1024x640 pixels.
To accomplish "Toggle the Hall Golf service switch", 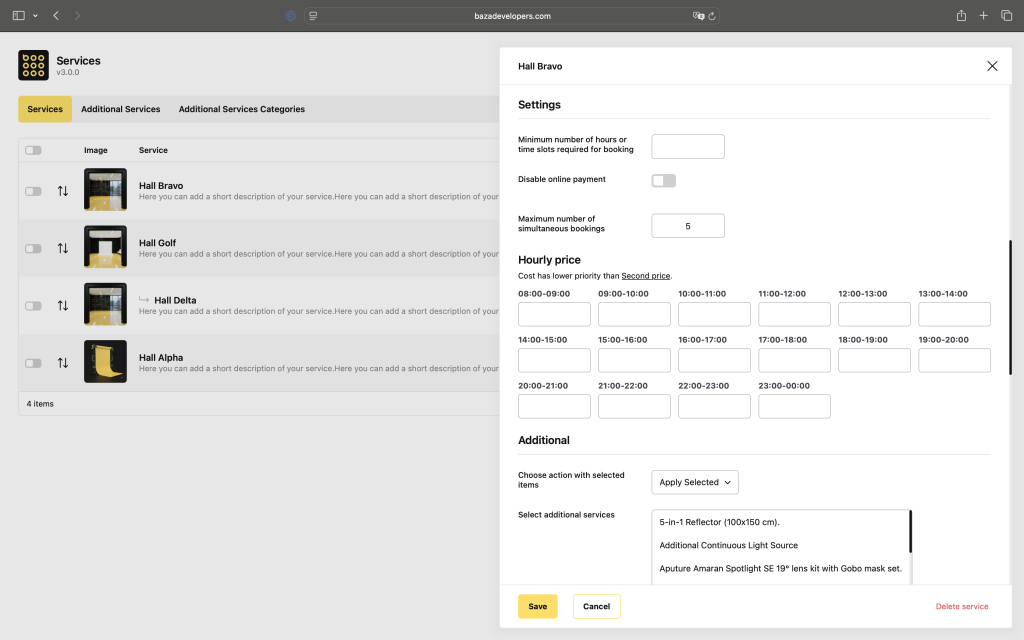I will [x=33, y=249].
